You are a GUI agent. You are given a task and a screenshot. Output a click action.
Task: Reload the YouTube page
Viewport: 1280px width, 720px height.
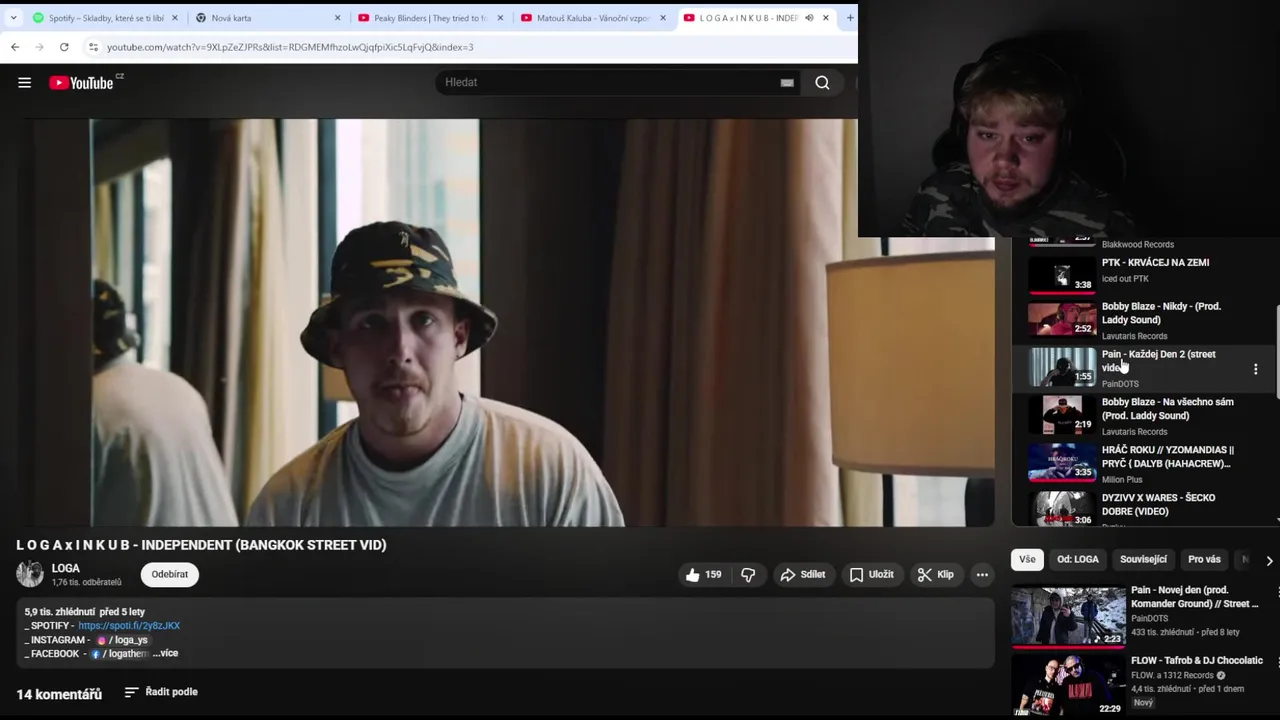64,47
